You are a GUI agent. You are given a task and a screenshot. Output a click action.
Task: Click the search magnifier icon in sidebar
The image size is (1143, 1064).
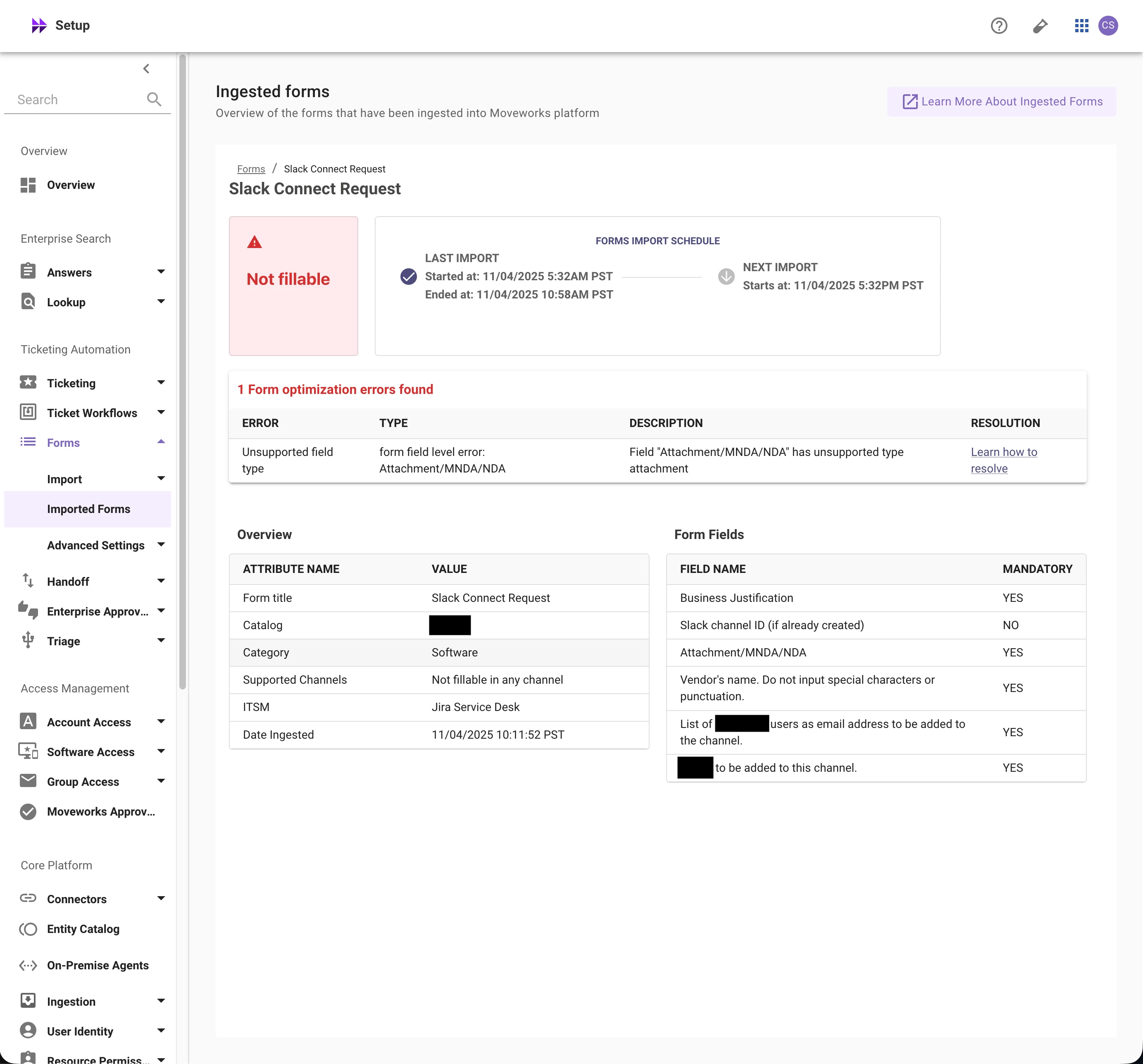coord(153,100)
